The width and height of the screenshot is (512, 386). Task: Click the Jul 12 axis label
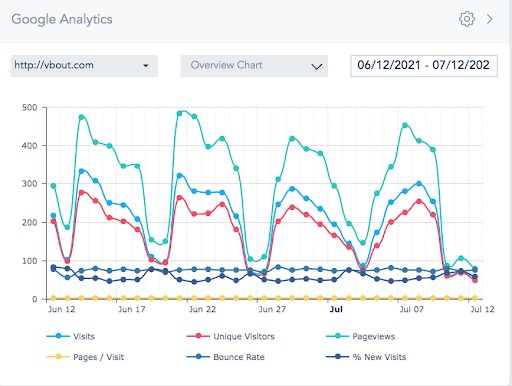point(482,309)
